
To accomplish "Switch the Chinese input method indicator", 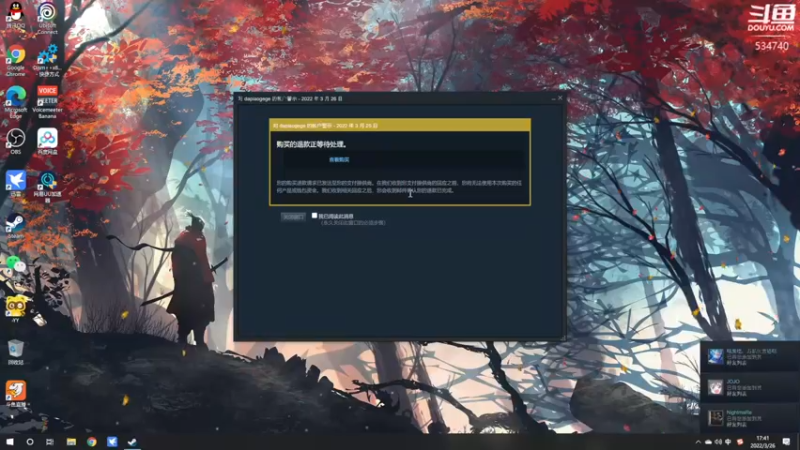I will (x=729, y=442).
